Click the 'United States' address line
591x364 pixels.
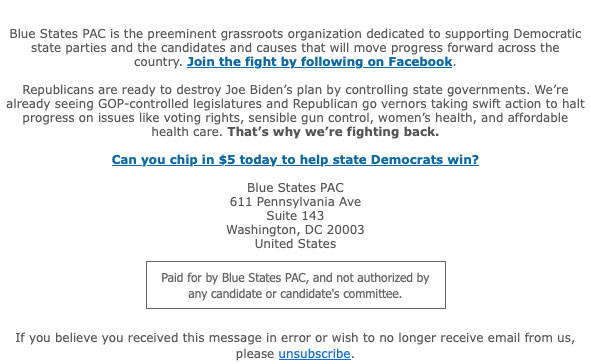[x=295, y=244]
